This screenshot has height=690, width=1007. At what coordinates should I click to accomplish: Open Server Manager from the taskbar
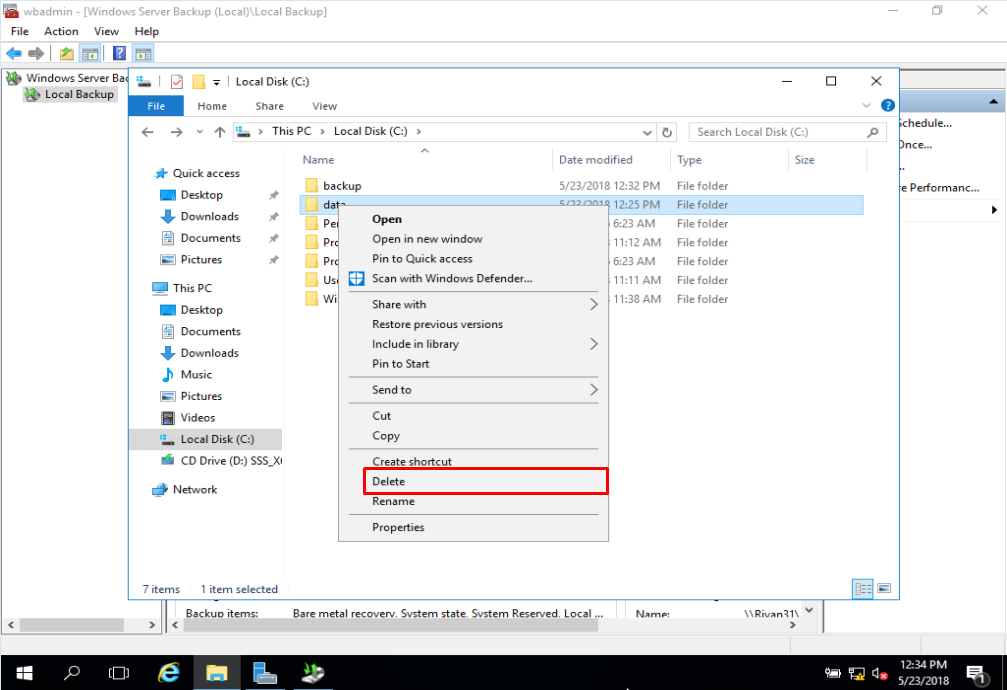[x=265, y=673]
